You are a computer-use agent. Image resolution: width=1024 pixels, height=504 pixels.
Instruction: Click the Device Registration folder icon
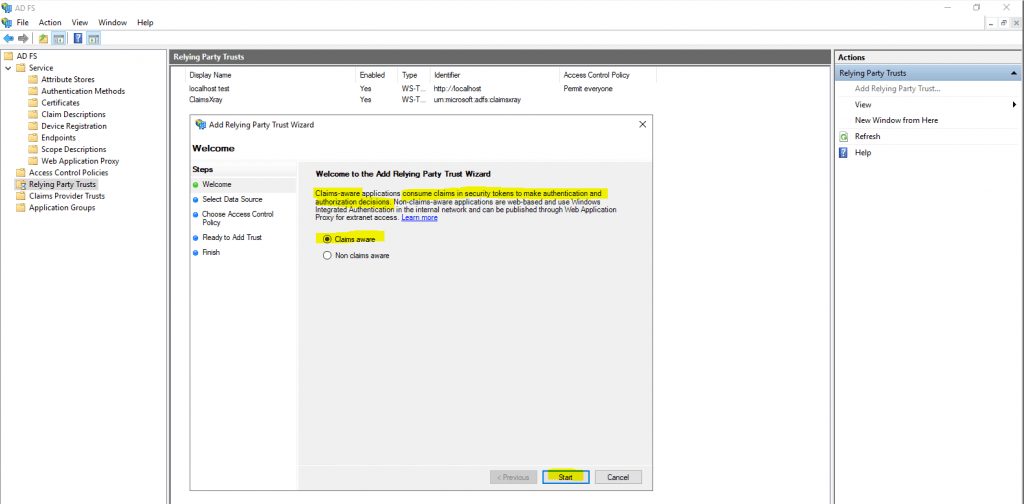(33, 126)
